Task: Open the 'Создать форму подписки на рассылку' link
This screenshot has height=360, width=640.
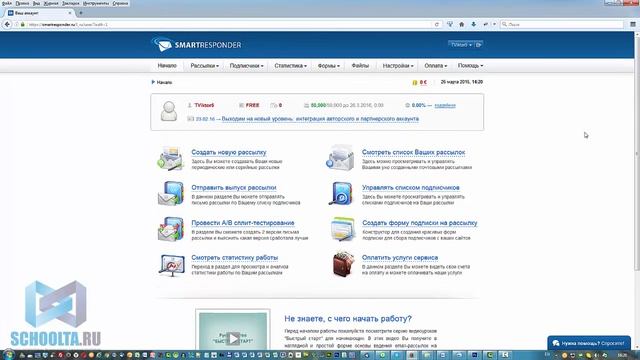Action: tap(420, 223)
